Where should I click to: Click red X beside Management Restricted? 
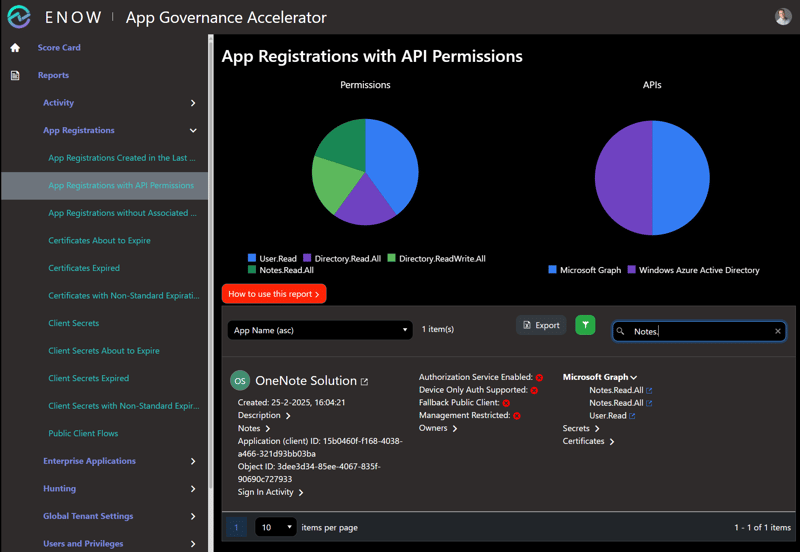coord(517,416)
